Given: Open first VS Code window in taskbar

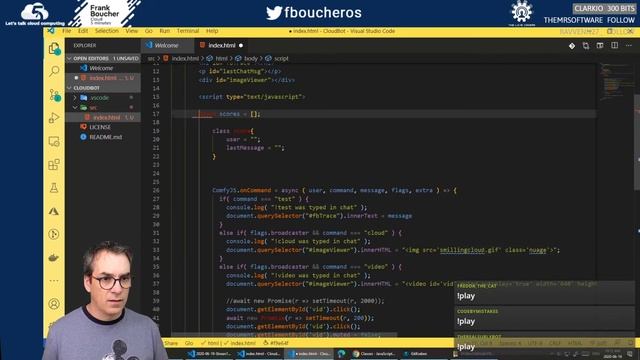Looking at the screenshot, I should (209, 353).
